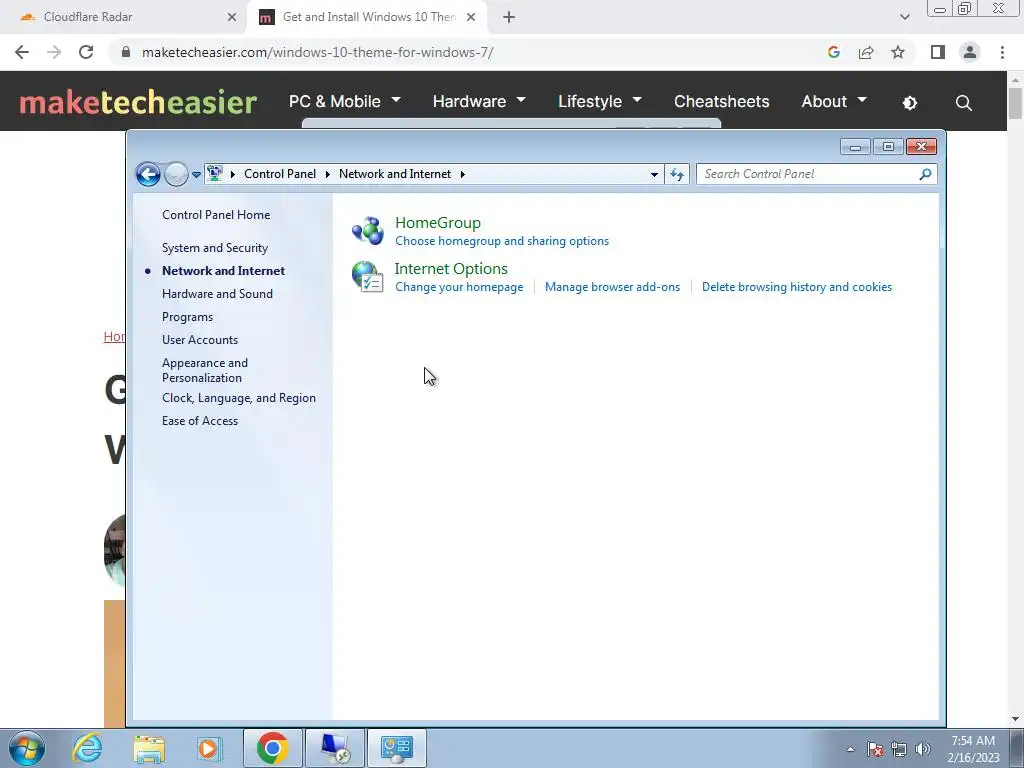
Task: Go back in Control Panel window
Action: tap(148, 174)
